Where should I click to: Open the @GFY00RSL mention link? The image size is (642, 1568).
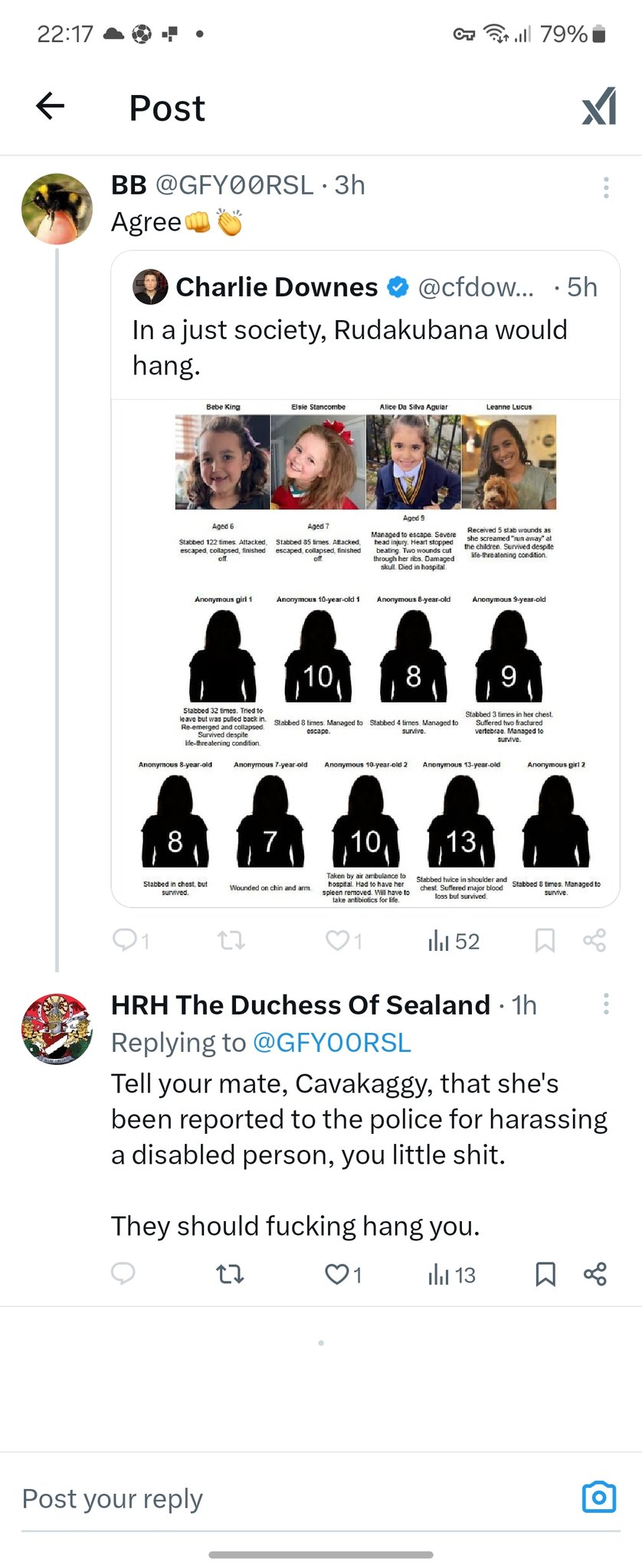click(x=331, y=1043)
